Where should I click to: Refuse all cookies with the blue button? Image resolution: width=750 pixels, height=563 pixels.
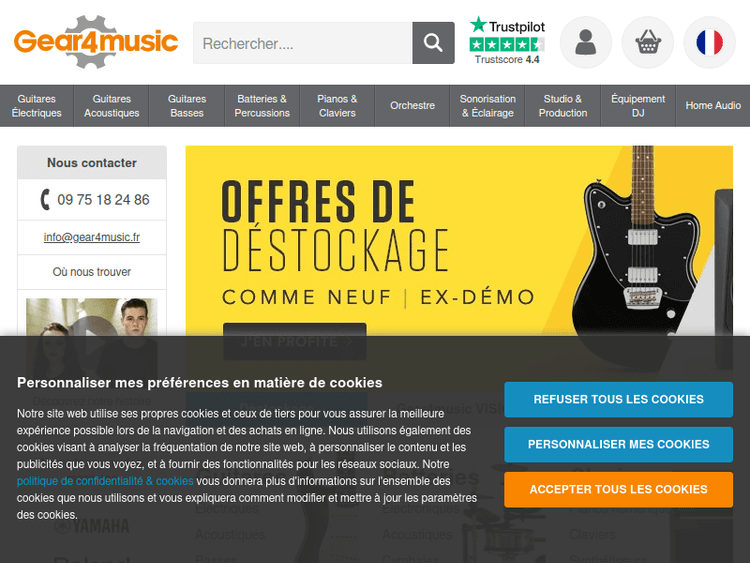tap(618, 399)
